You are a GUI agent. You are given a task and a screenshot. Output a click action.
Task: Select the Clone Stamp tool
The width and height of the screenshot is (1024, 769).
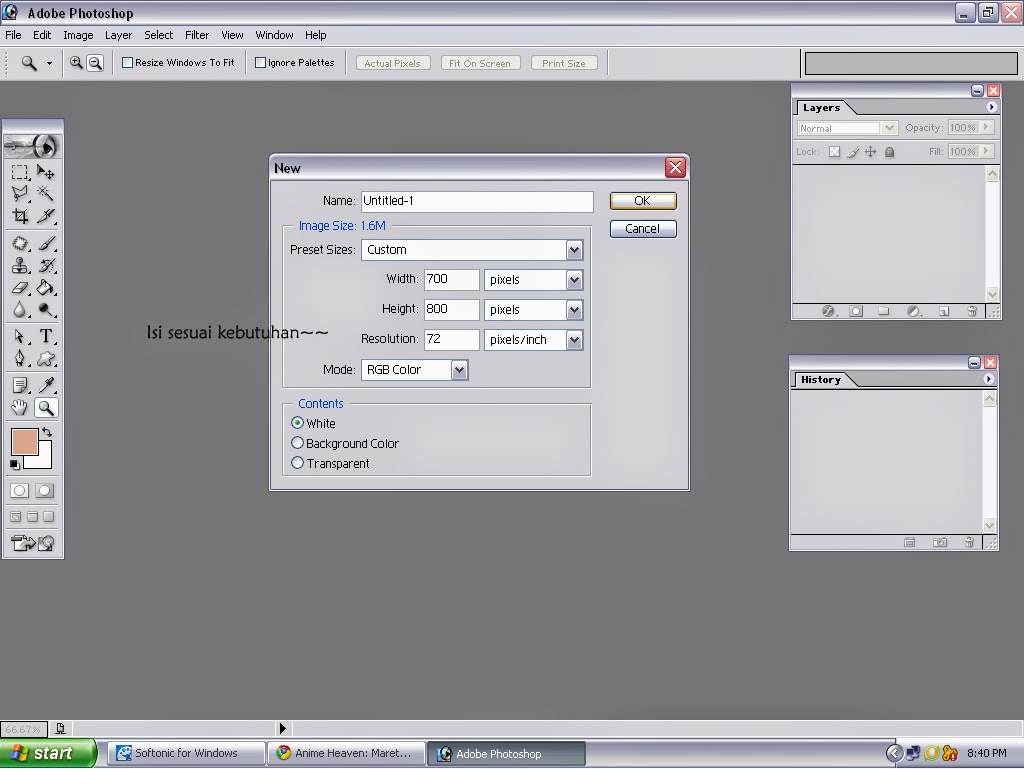20,265
